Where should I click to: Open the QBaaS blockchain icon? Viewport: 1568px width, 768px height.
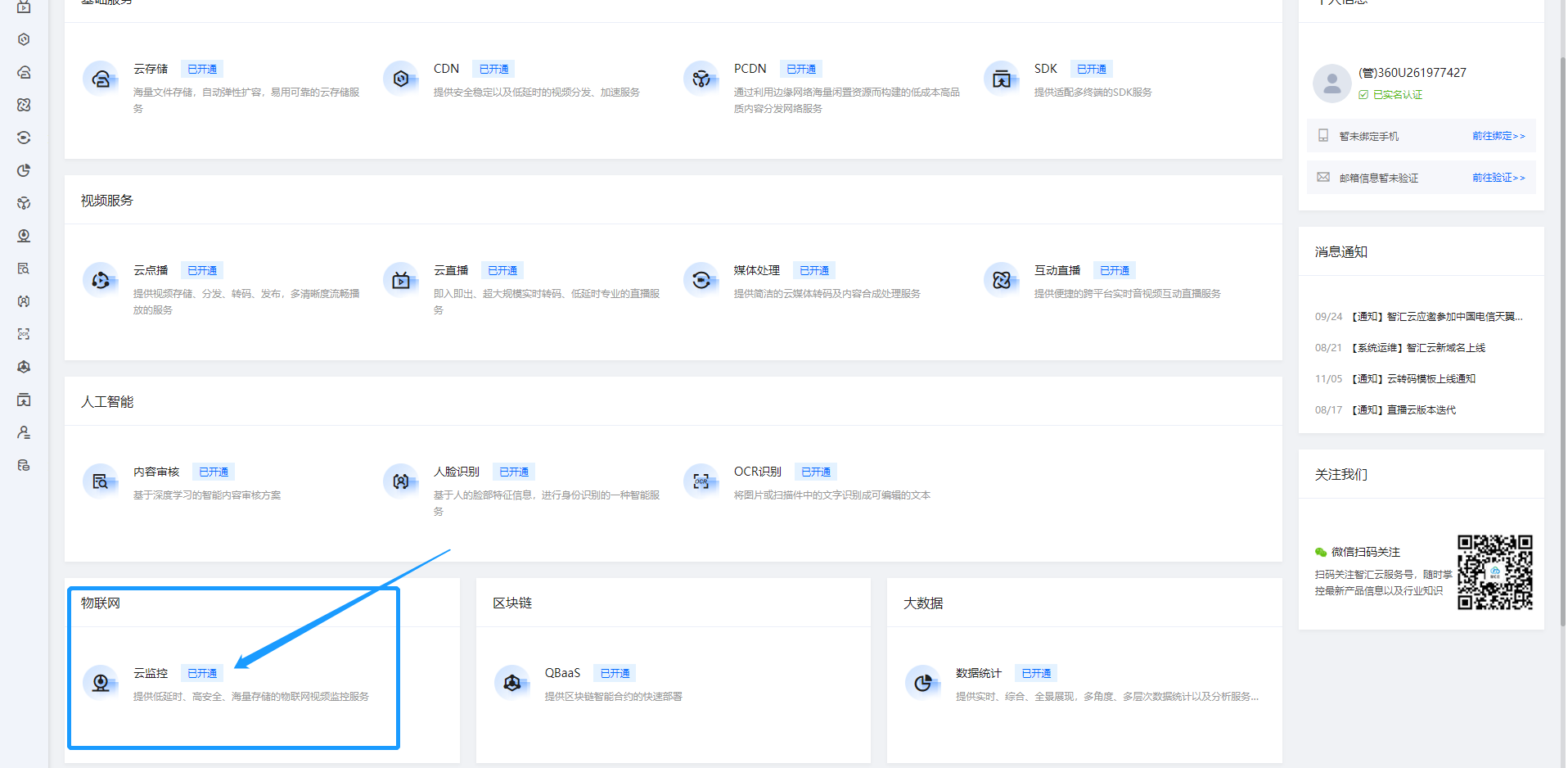coord(512,683)
